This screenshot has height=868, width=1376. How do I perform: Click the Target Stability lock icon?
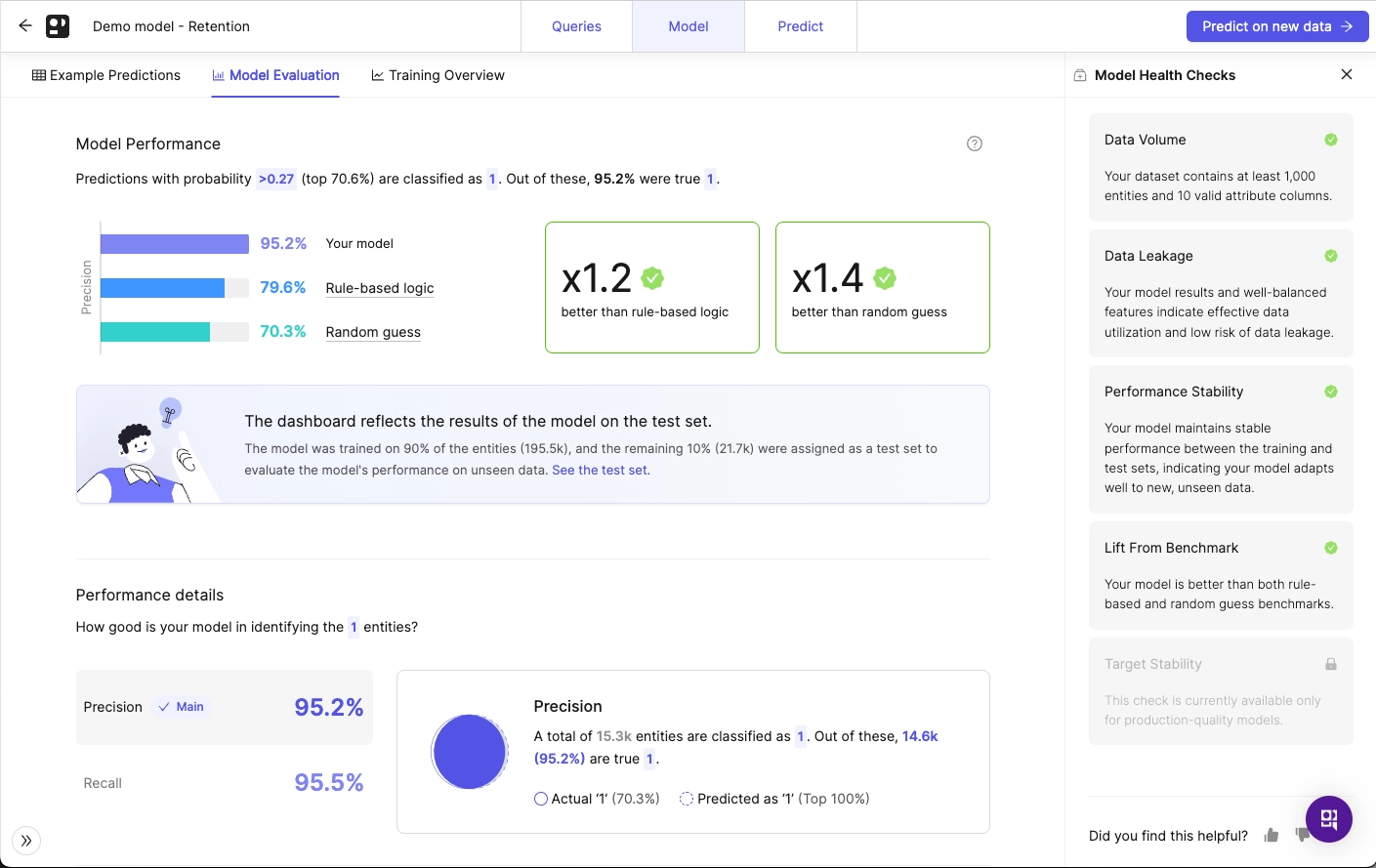click(1330, 664)
